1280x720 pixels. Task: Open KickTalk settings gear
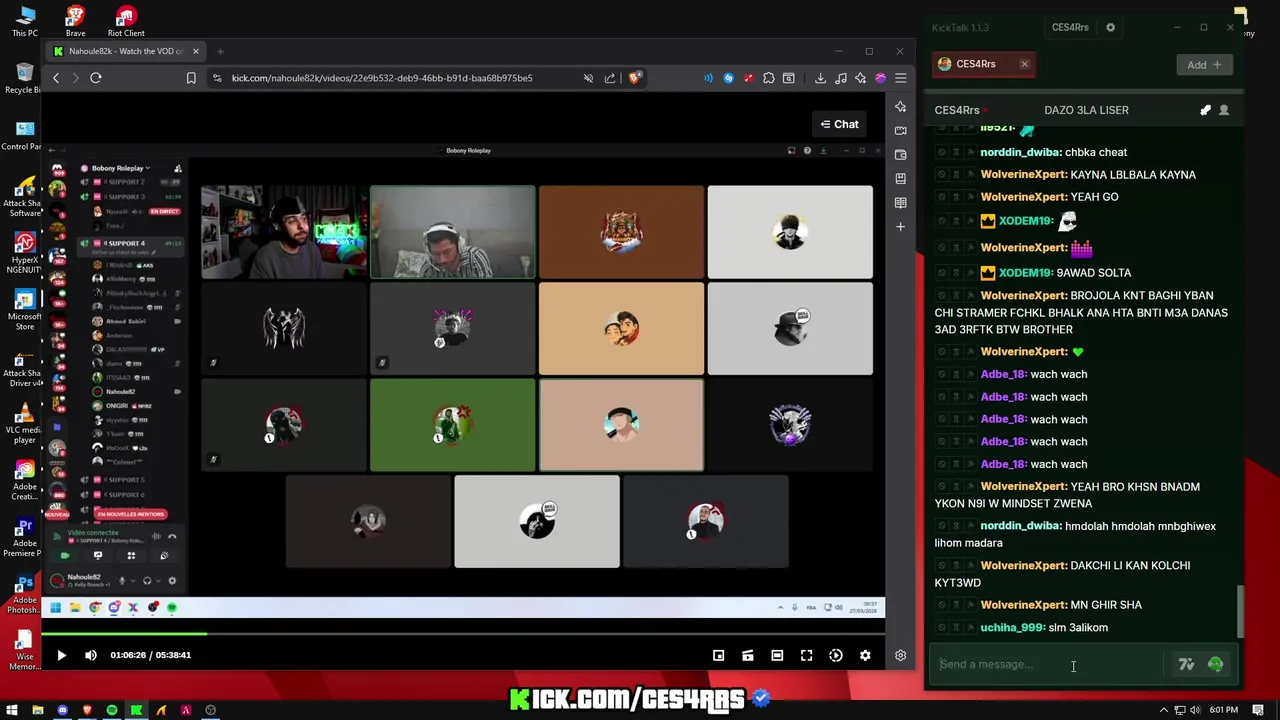[x=1110, y=28]
